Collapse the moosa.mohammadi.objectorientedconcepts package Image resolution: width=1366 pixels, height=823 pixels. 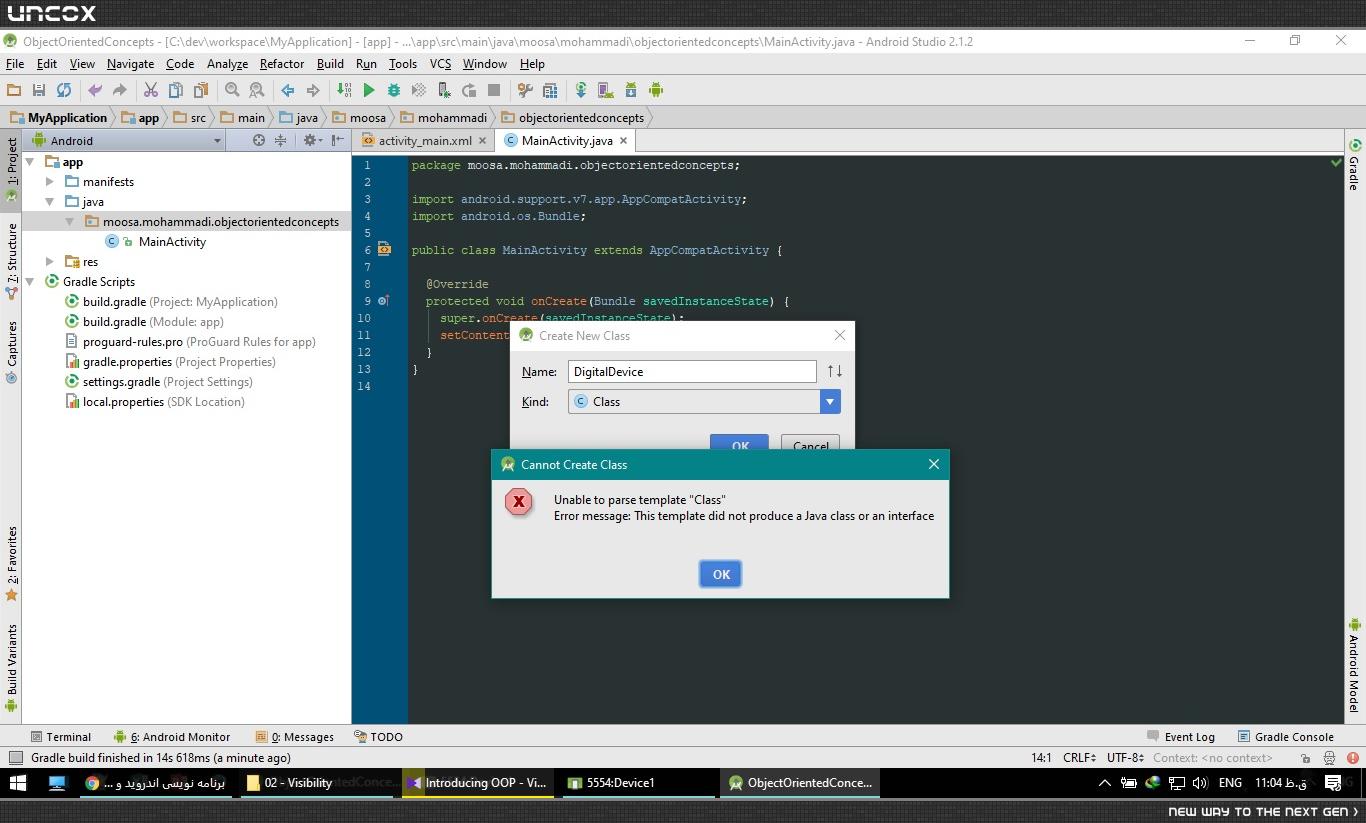(70, 222)
